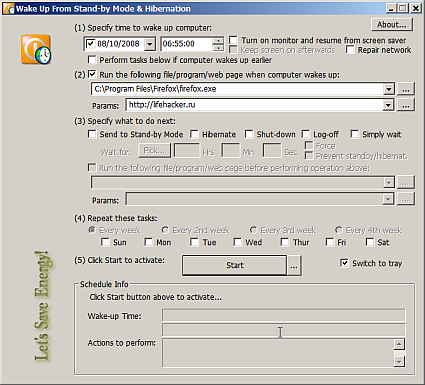425x385 pixels.
Task: Check the Simply wait option
Action: (x=355, y=134)
